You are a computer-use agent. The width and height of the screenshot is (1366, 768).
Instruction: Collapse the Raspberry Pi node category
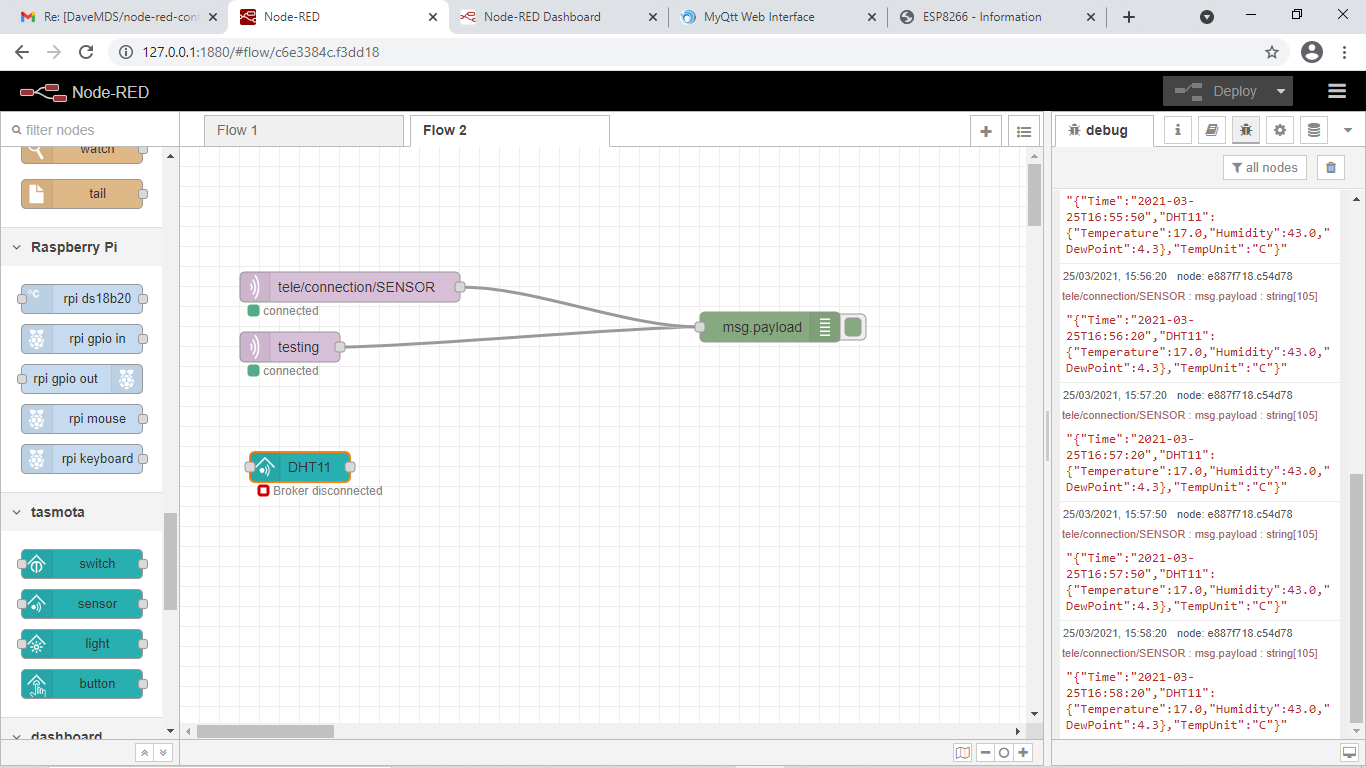tap(18, 247)
